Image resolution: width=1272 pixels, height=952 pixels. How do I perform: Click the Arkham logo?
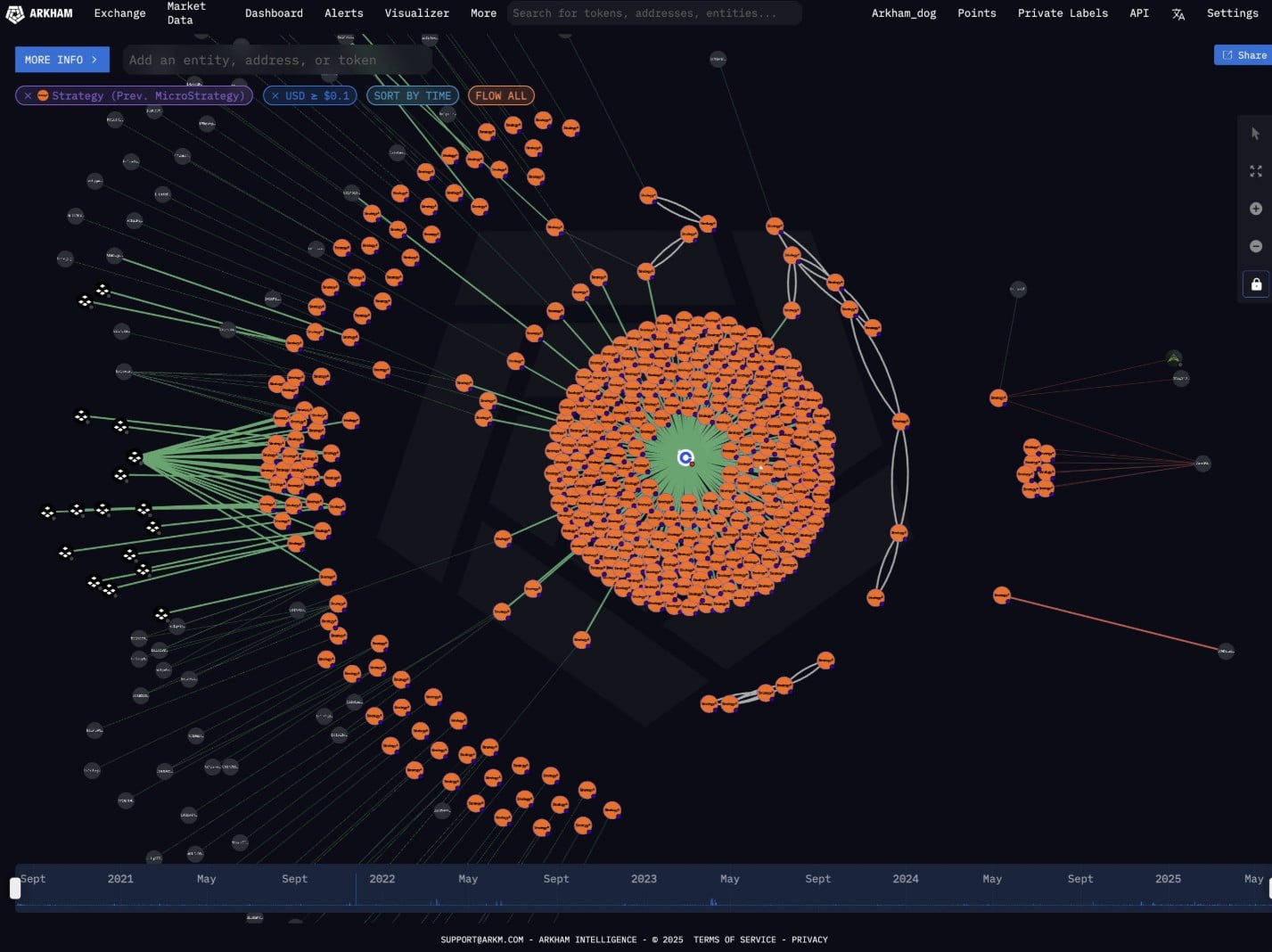pos(39,13)
